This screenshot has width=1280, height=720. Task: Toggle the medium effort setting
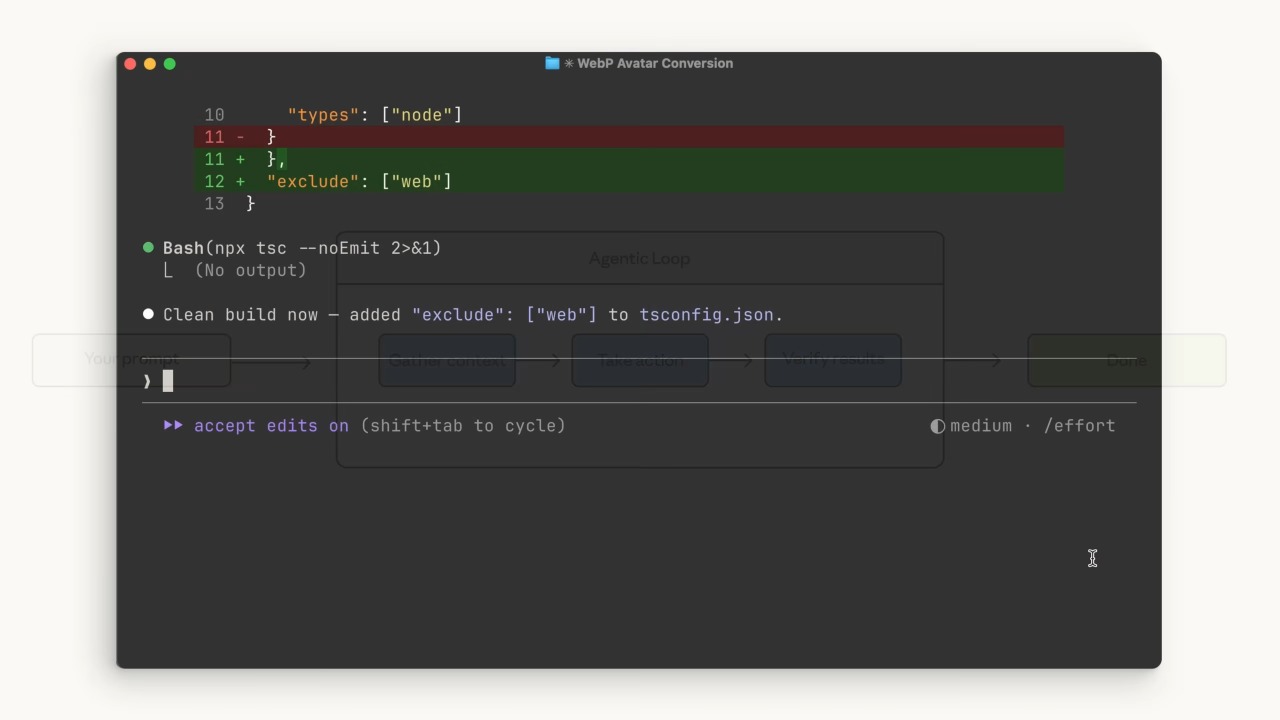tap(981, 426)
